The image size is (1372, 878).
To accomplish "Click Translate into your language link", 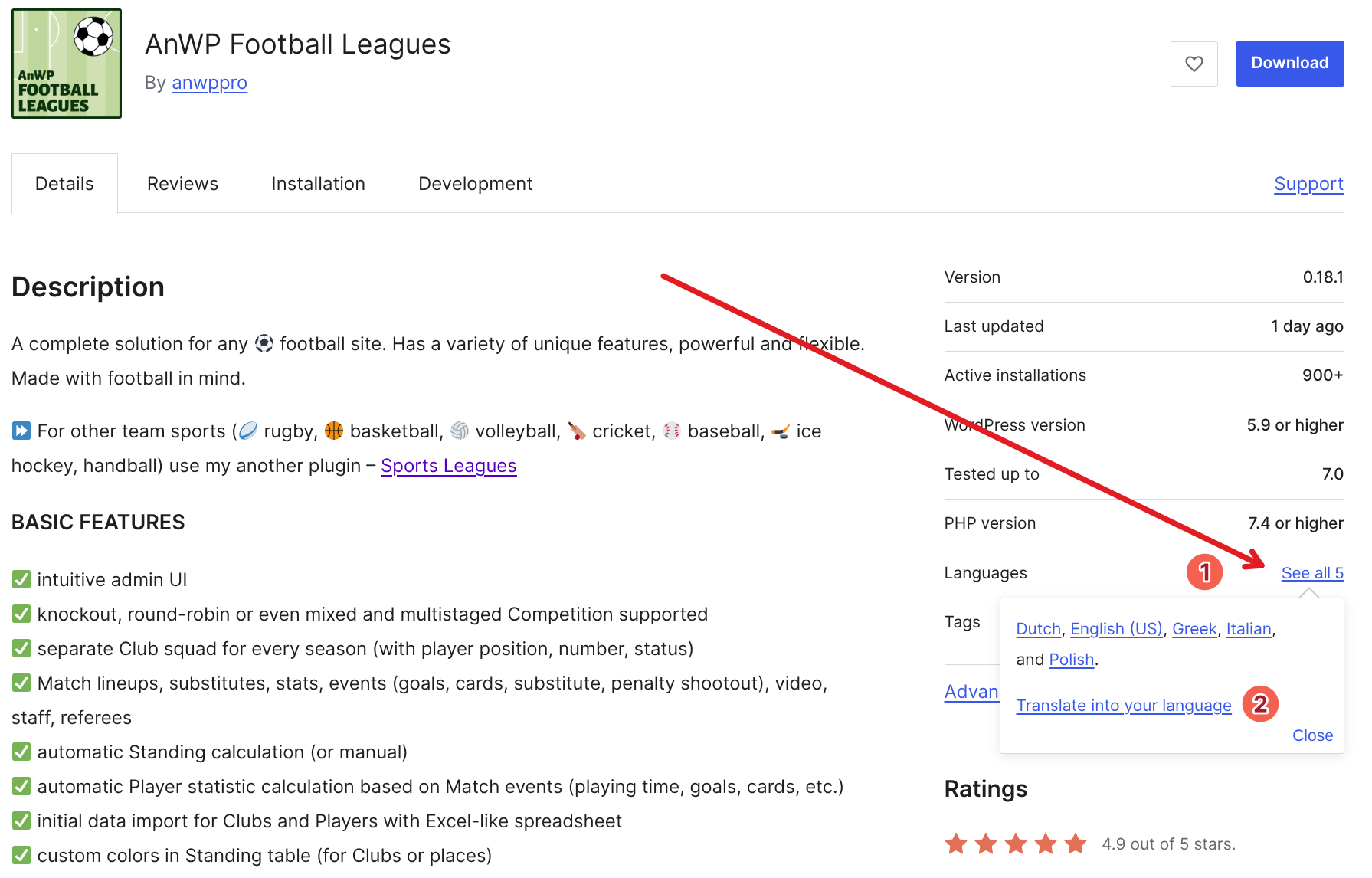I will click(x=1124, y=706).
